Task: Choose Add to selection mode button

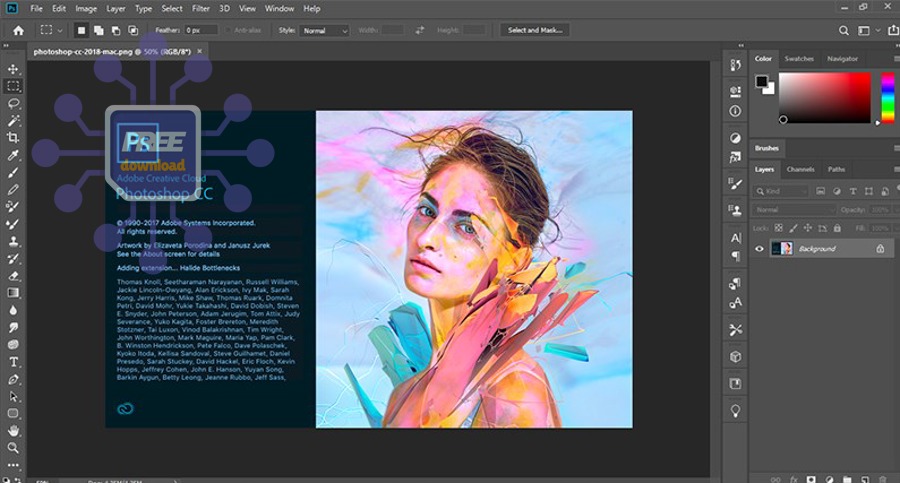Action: click(x=99, y=30)
